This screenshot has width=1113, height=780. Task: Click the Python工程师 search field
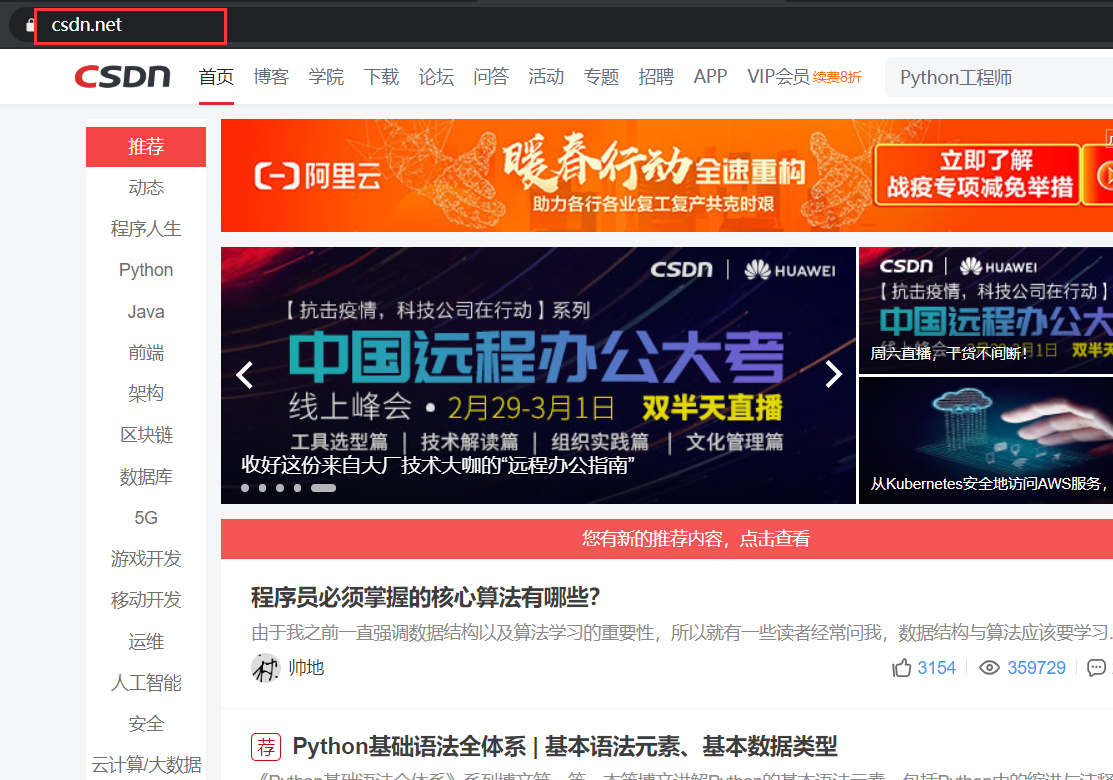point(999,77)
